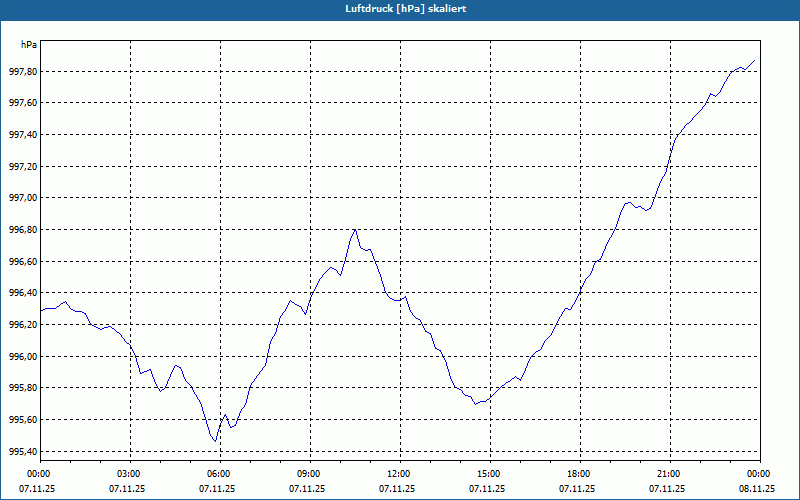Click the 15:00 time axis label
800x500 pixels.
(x=490, y=474)
